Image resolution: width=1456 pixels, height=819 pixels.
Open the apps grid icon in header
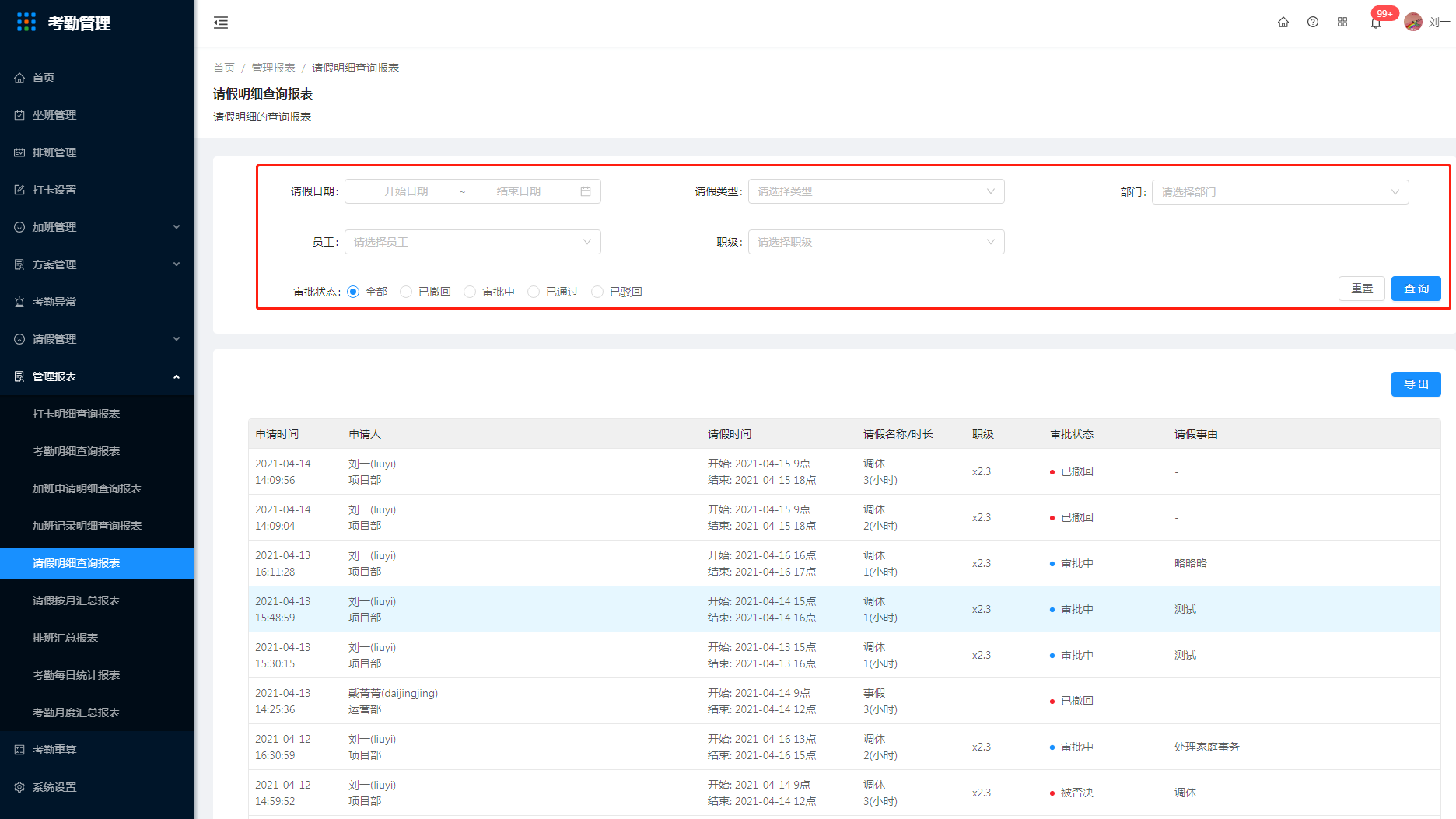point(1342,23)
